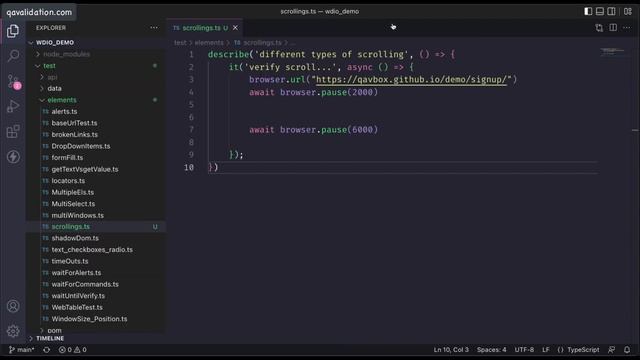The width and height of the screenshot is (640, 360).
Task: Change the LF end of line sequence
Action: (546, 350)
